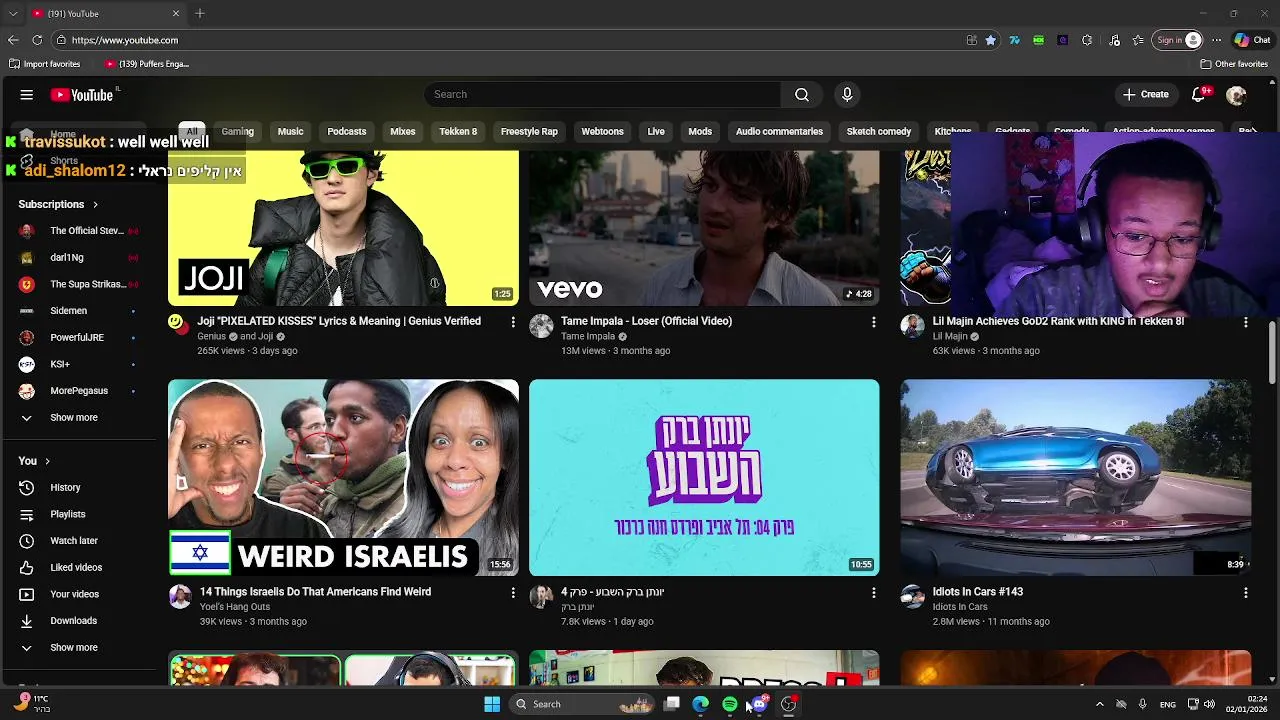Open Spotify from the taskbar
Screen dimensions: 1280x720
730,704
